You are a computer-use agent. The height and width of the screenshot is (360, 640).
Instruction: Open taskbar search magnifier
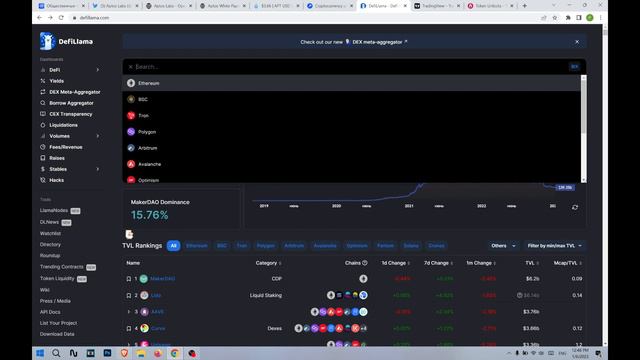point(56,353)
